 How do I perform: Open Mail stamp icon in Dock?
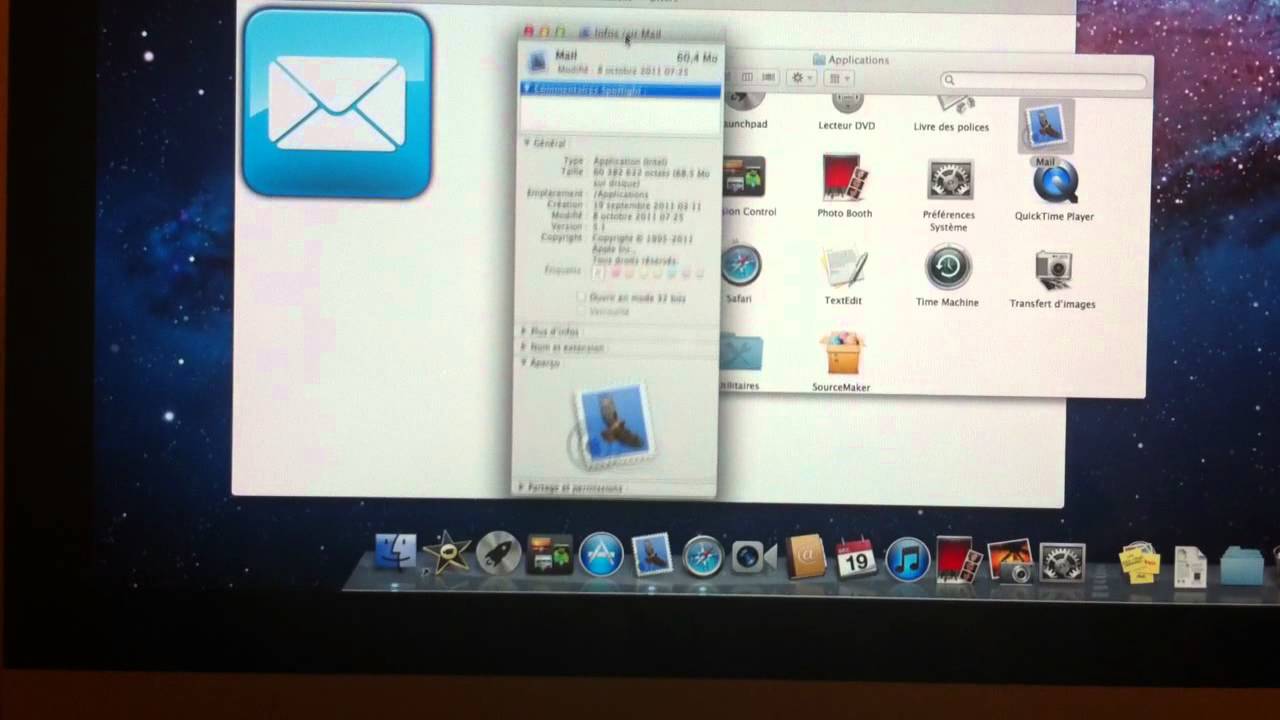652,554
